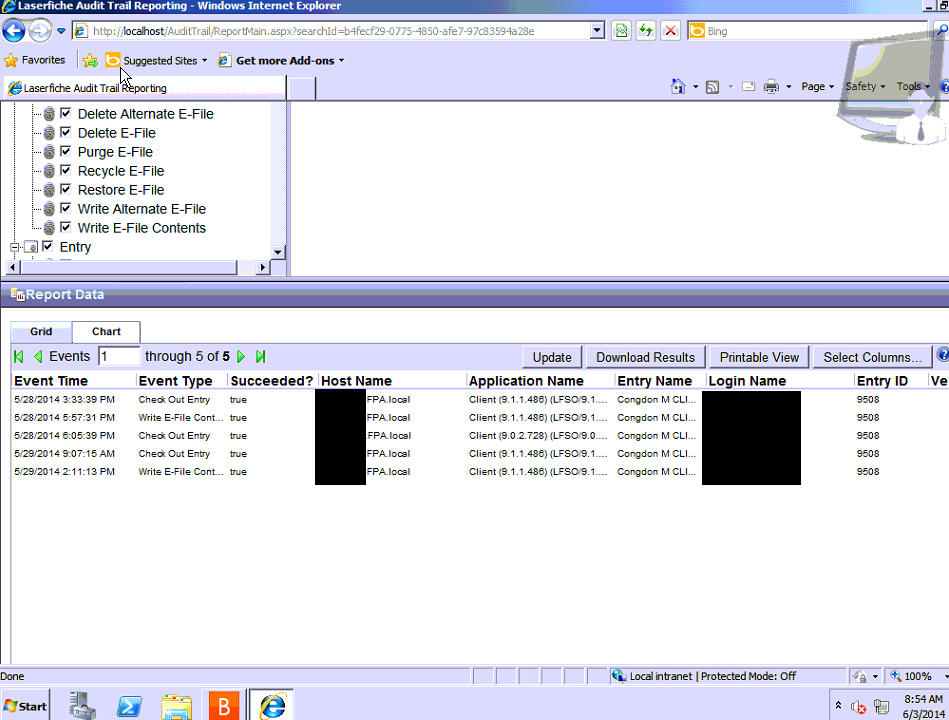Switch to the Grid tab
This screenshot has height=720, width=949.
(41, 332)
